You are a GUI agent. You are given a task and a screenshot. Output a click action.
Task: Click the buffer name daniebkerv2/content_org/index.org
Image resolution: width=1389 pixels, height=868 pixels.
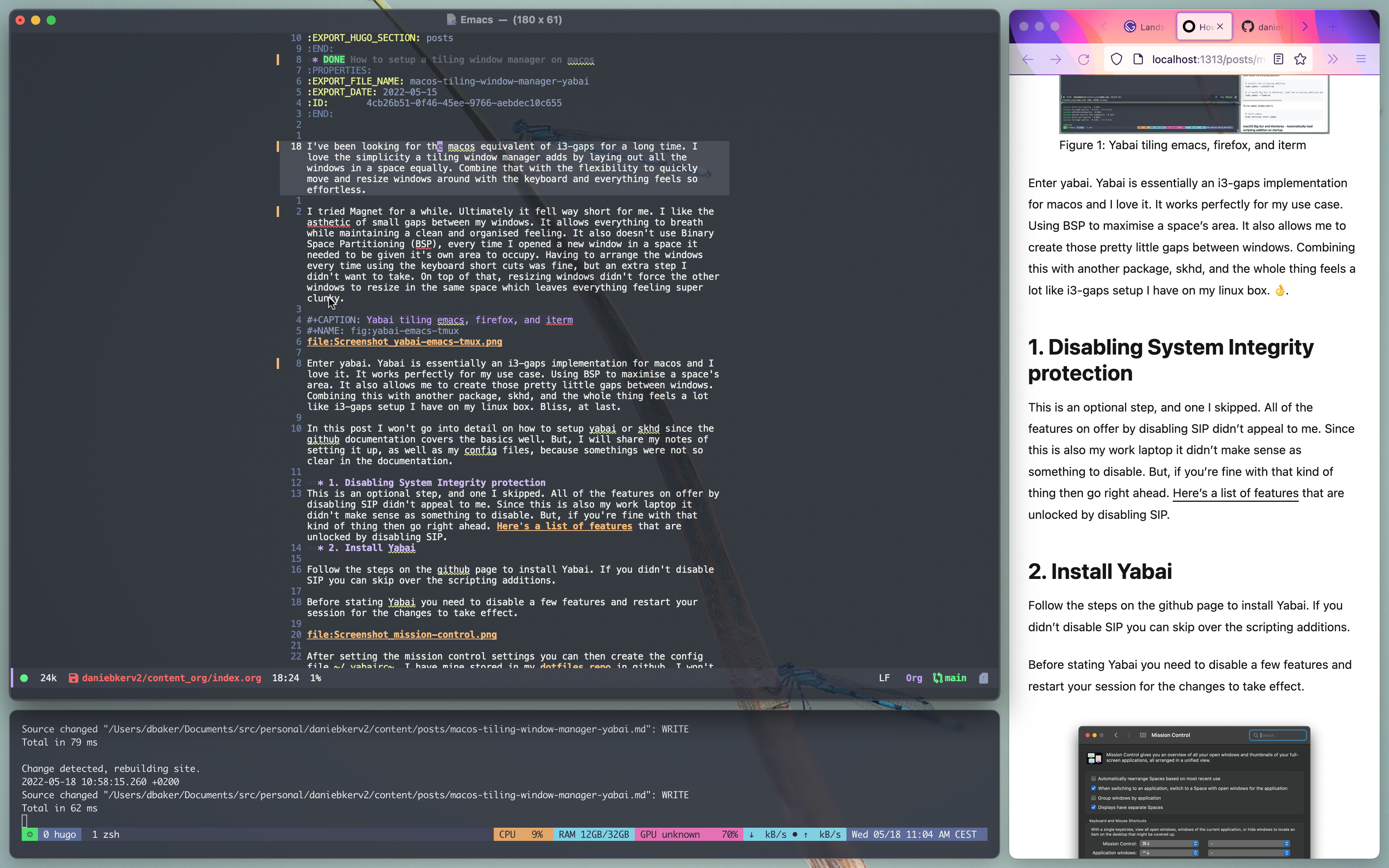coord(171,678)
